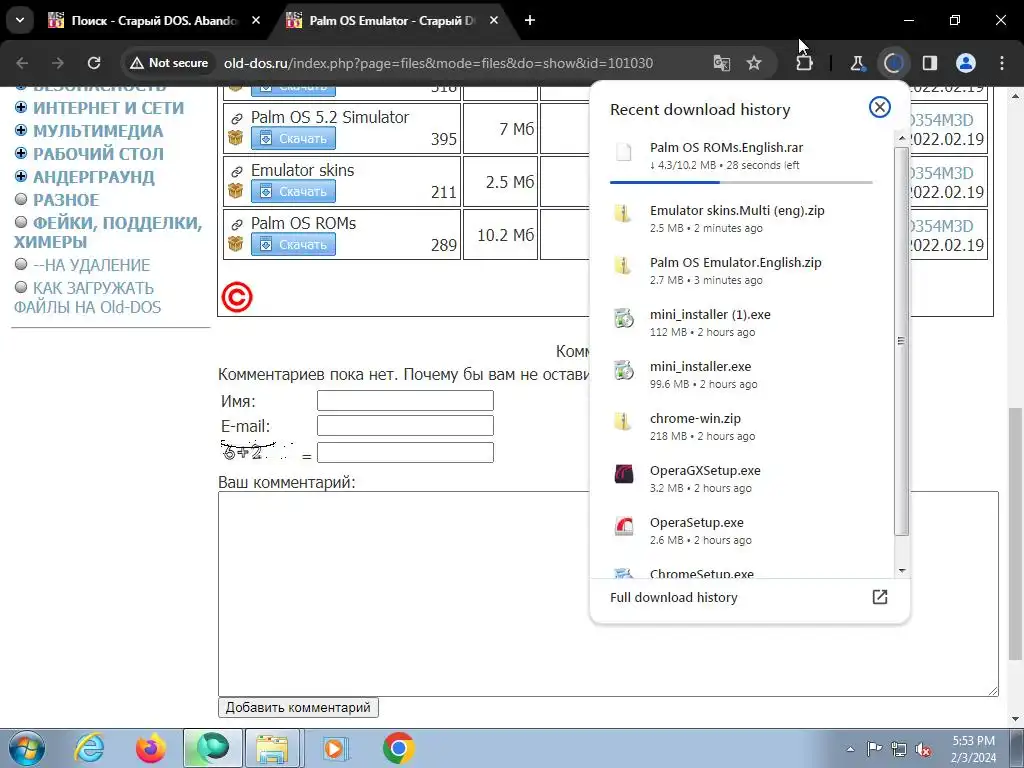1024x768 pixels.
Task: Click the red copyright icon
Action: (236, 297)
